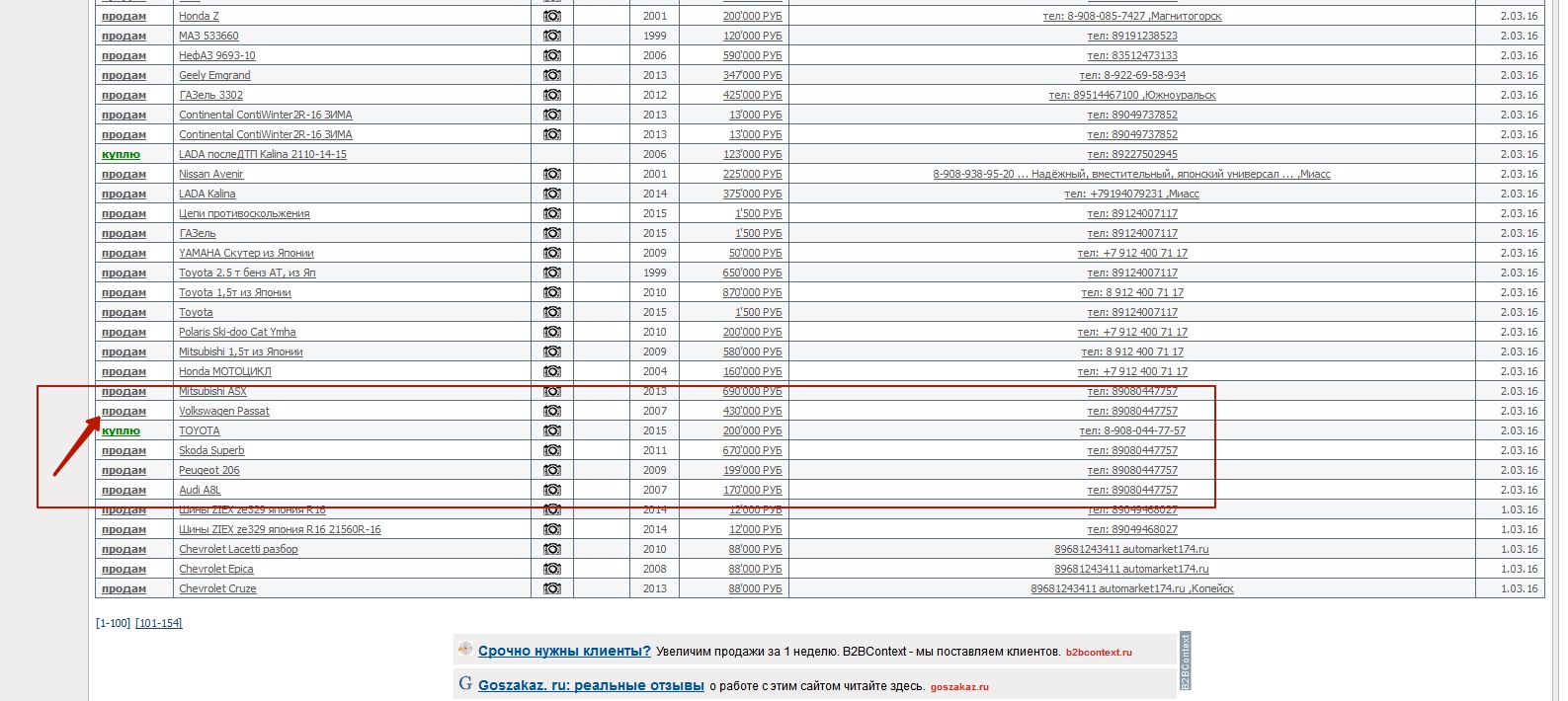Select the 690'000 РУБ price link
The width and height of the screenshot is (1568, 701).
click(x=752, y=391)
